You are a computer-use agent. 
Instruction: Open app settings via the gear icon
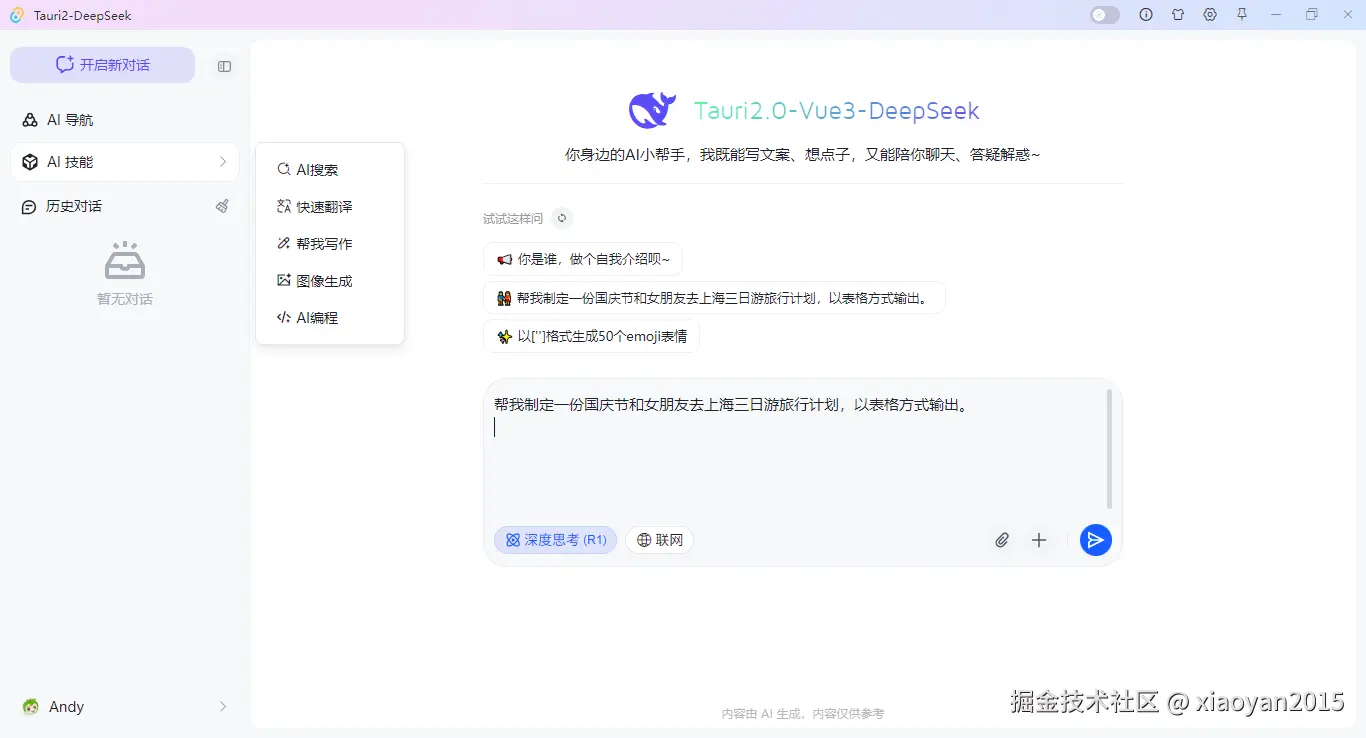[1210, 14]
